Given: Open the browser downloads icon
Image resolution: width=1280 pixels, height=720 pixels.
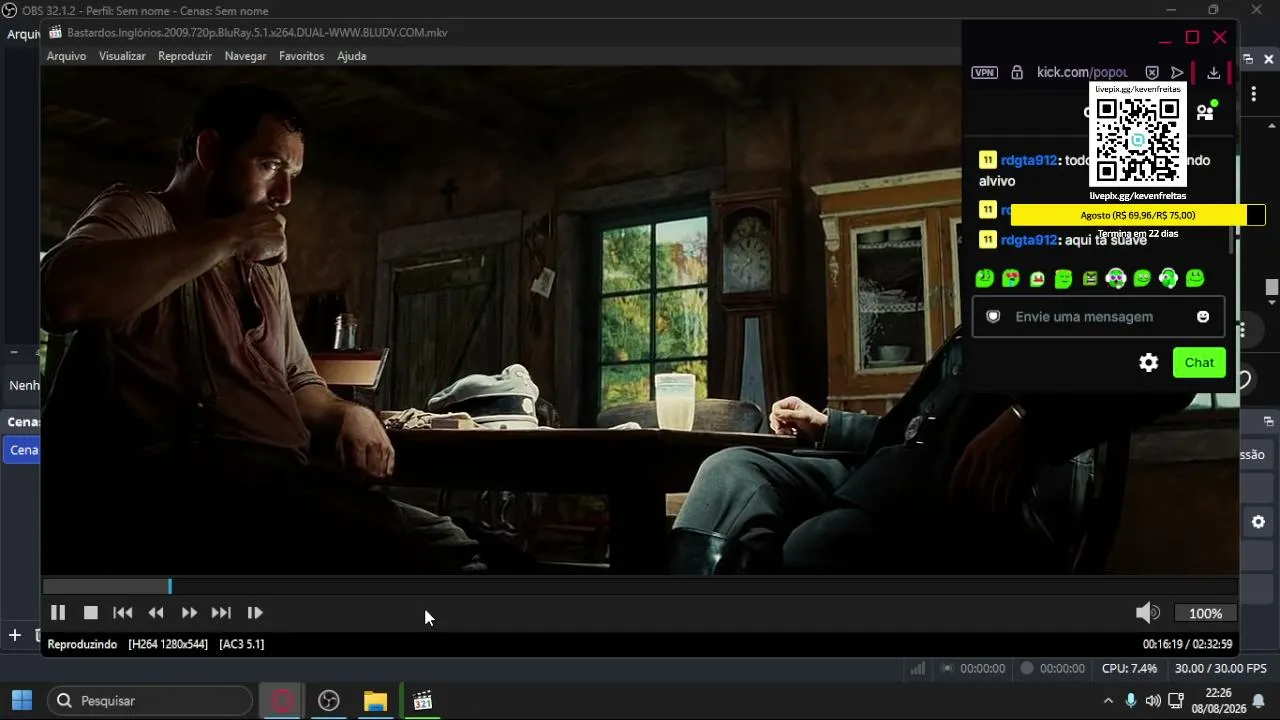Looking at the screenshot, I should (x=1213, y=72).
